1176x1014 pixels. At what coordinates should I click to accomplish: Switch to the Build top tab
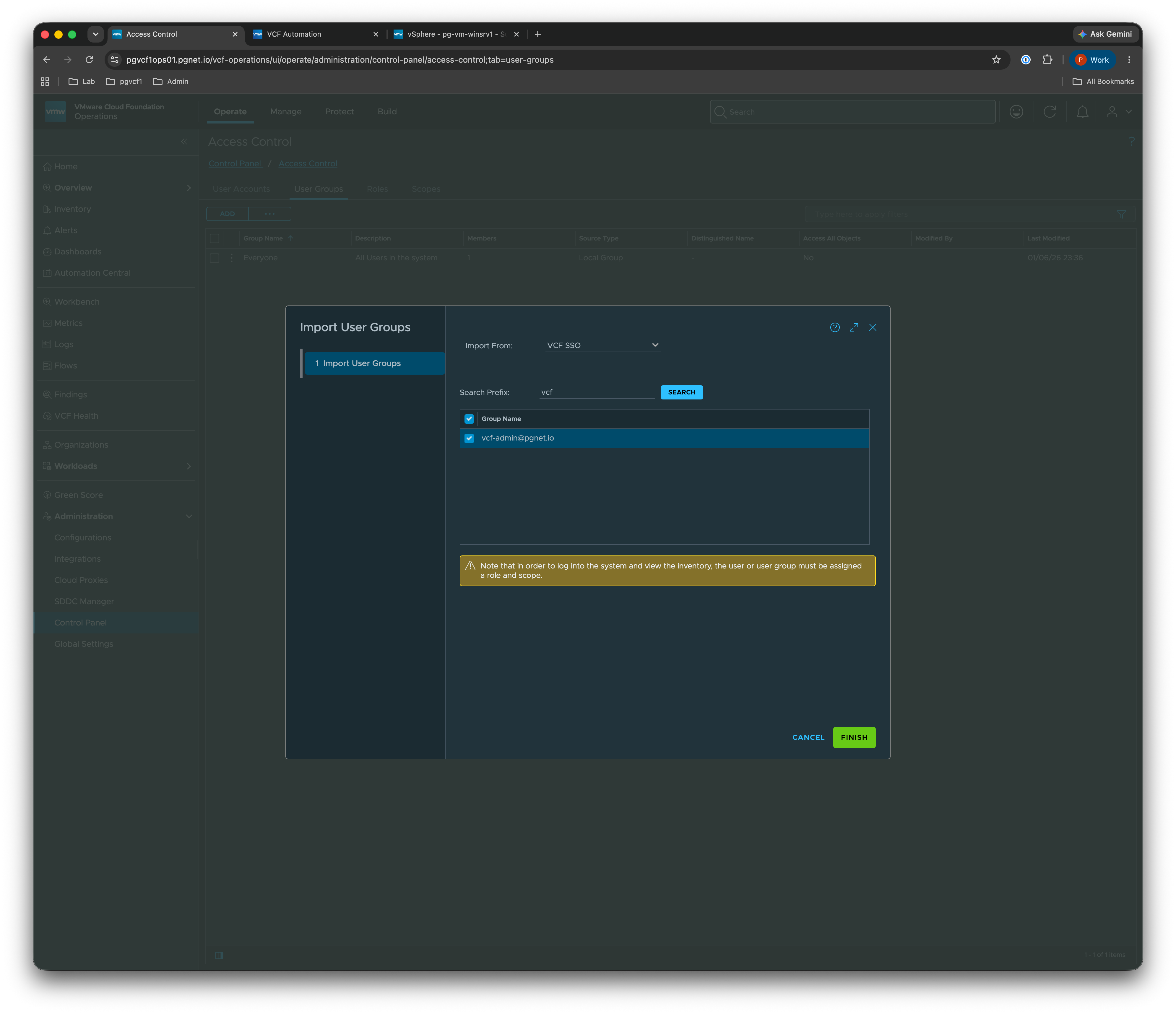point(387,112)
